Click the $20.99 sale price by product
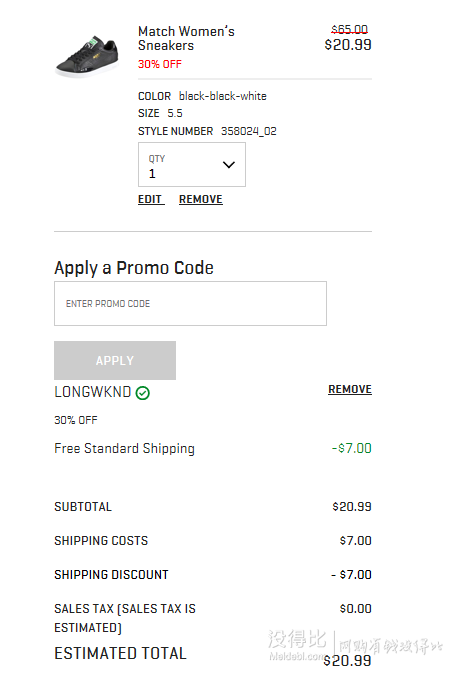This screenshot has height=680, width=454. (348, 45)
